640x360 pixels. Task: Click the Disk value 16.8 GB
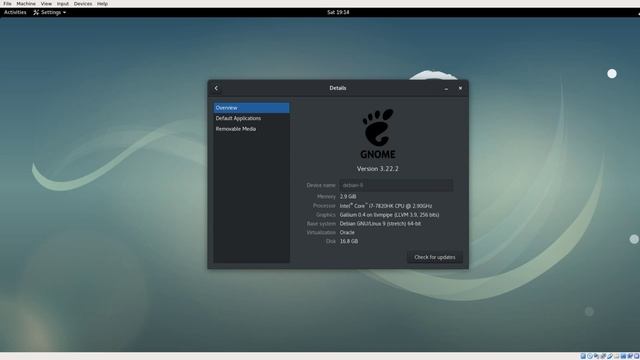pos(349,241)
